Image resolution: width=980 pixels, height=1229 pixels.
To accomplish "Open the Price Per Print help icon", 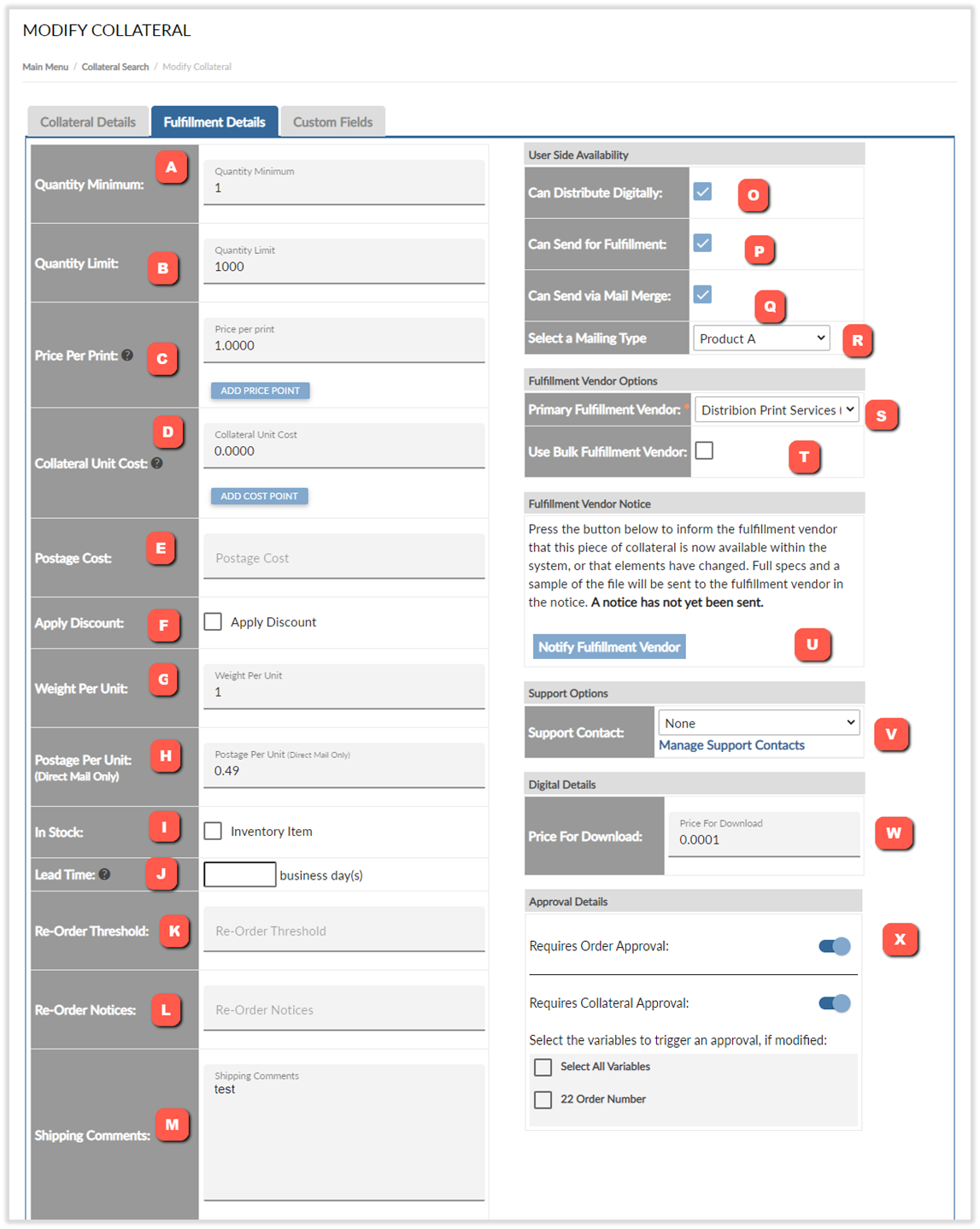I will pos(127,356).
